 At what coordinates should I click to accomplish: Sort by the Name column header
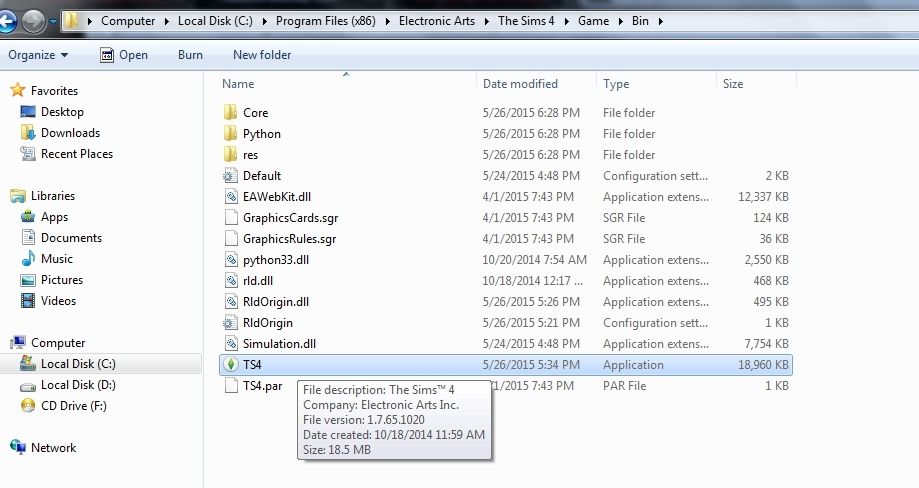pyautogui.click(x=238, y=84)
